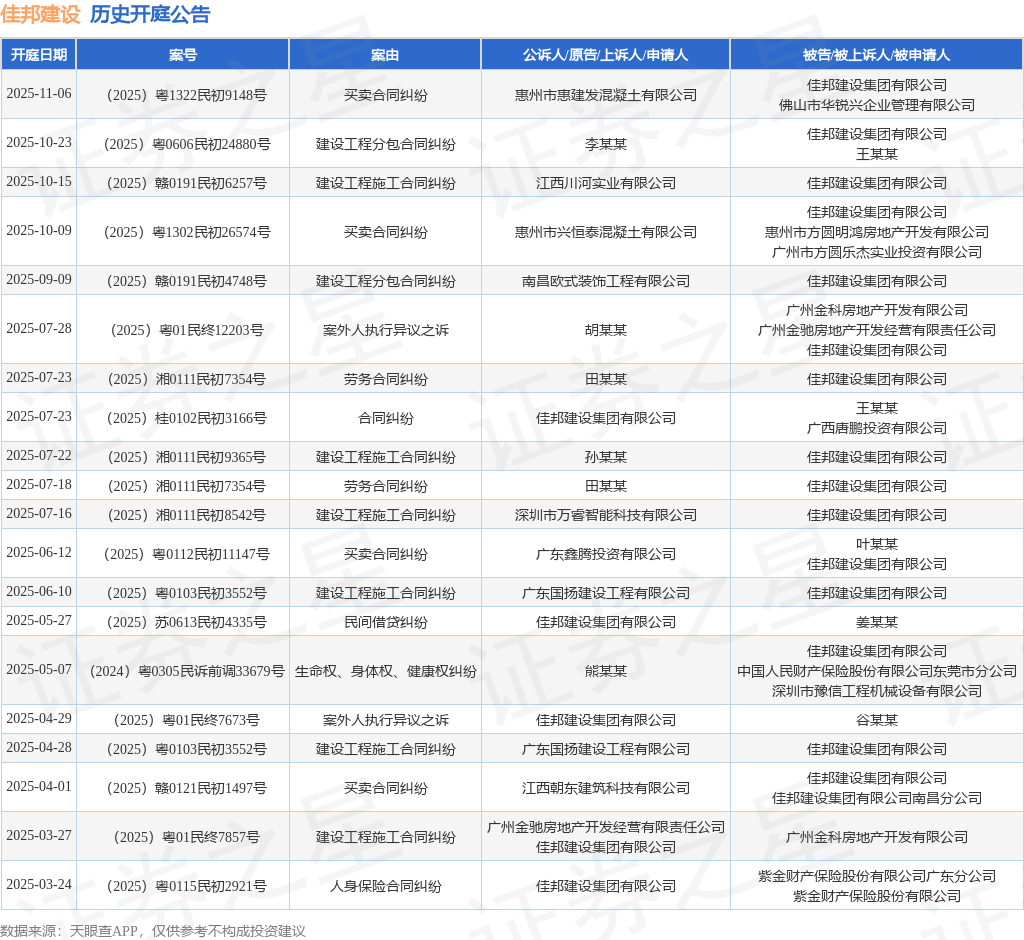Click the date cell 2025-06-12
The height and width of the screenshot is (940, 1024).
tap(39, 552)
